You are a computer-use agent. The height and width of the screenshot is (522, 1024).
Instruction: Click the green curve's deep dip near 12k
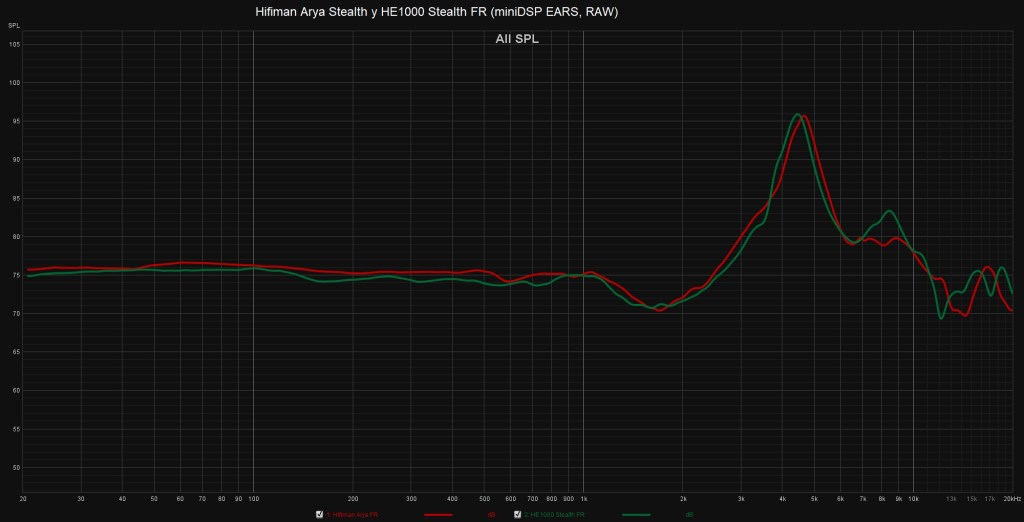click(941, 317)
